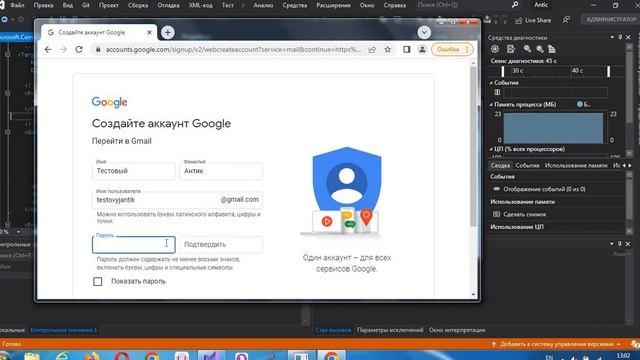Enable the 'Показать пароль' checkbox
The width and height of the screenshot is (640, 360).
coord(98,282)
